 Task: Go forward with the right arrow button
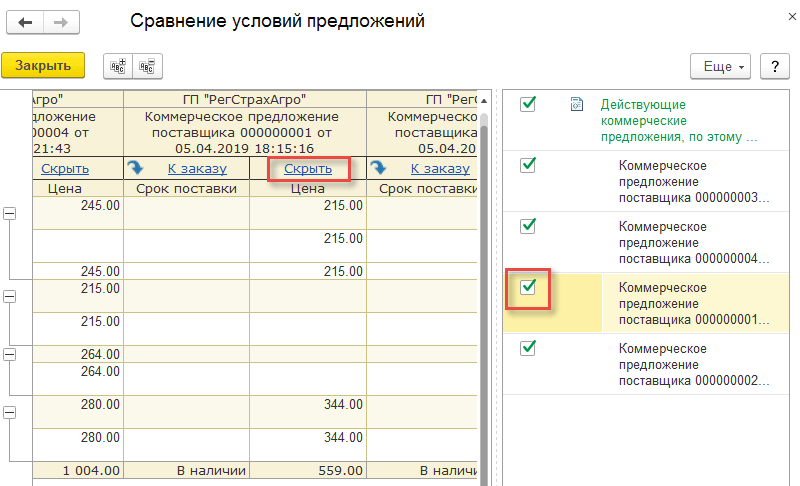coord(61,22)
